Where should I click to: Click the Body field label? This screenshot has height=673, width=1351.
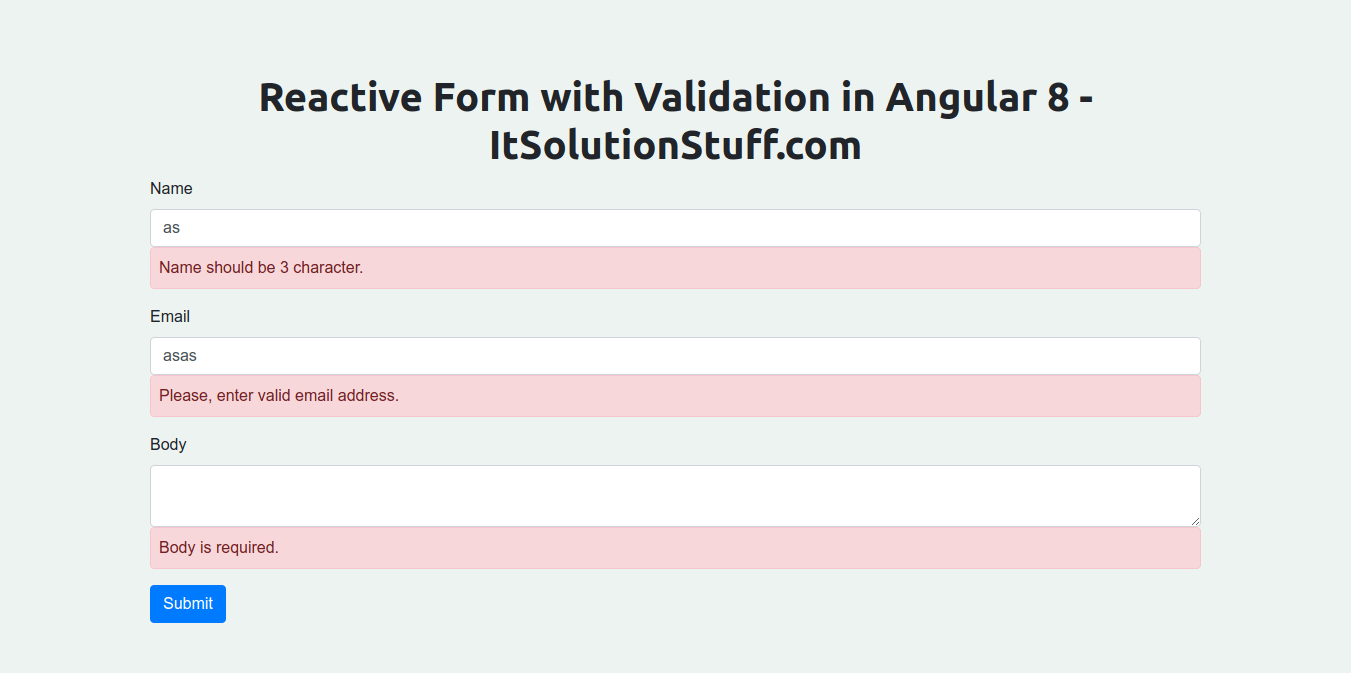pyautogui.click(x=167, y=444)
